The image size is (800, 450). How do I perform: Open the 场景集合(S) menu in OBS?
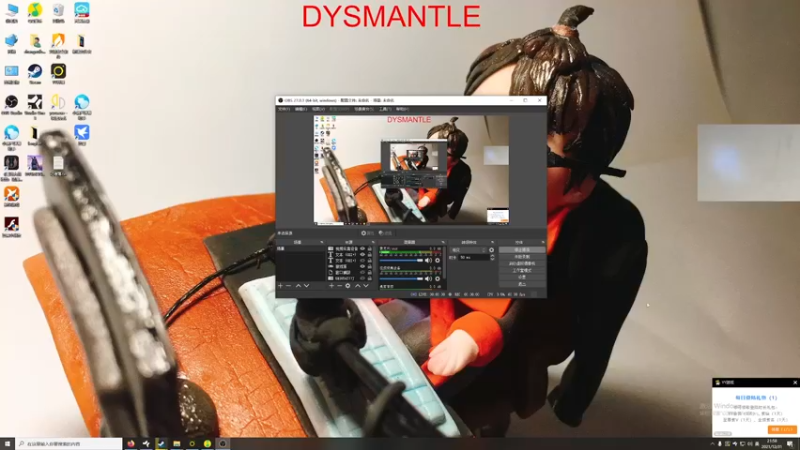363,109
